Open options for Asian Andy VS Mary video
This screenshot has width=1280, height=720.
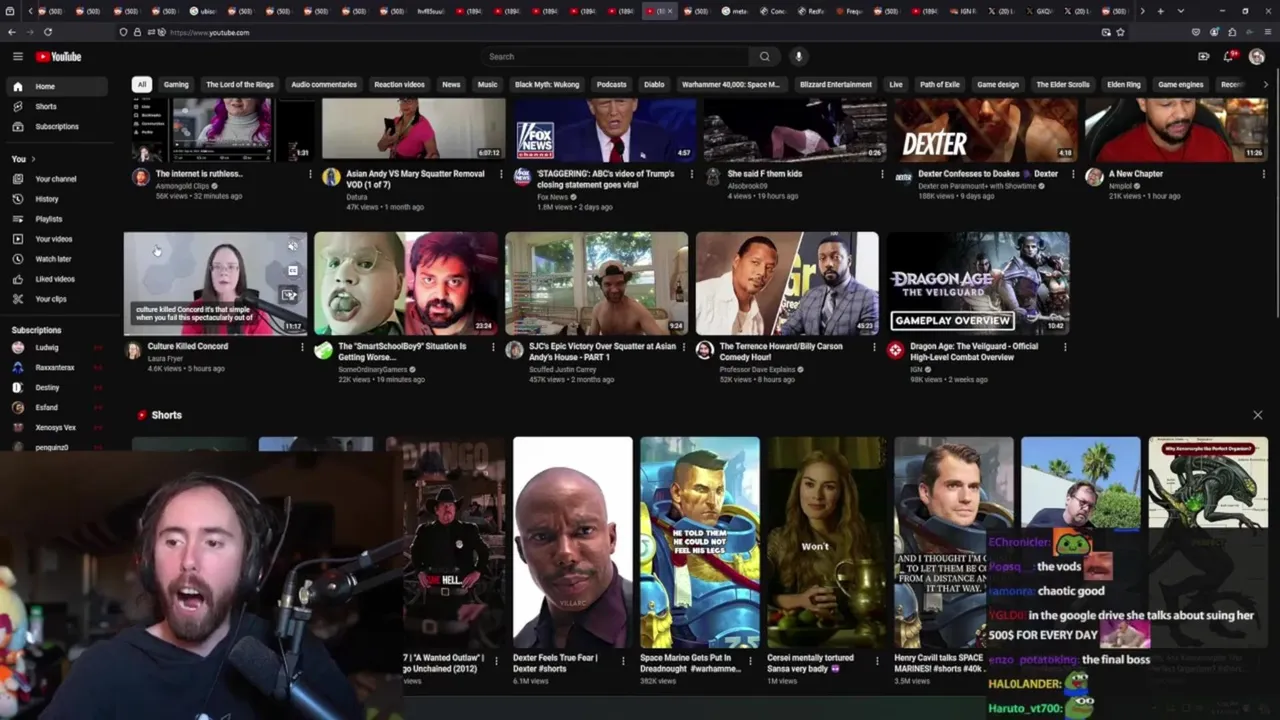coord(501,174)
